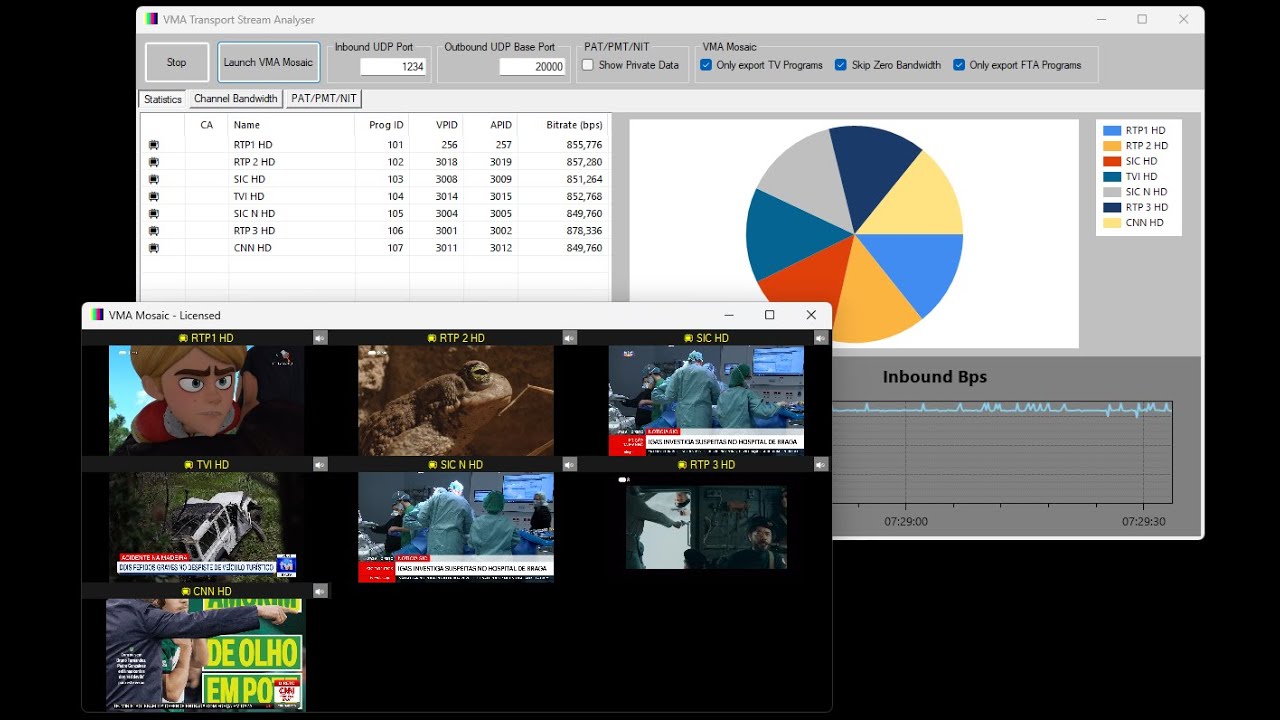Uncheck Only export TV Programs

click(x=706, y=65)
